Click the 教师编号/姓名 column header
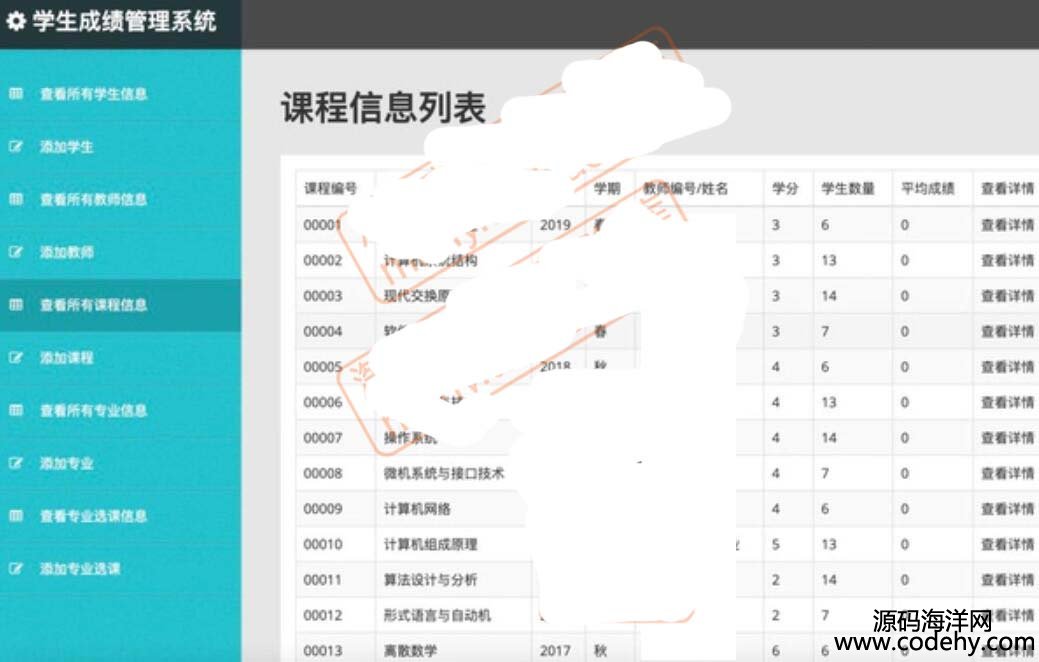This screenshot has height=662, width=1039. point(685,189)
